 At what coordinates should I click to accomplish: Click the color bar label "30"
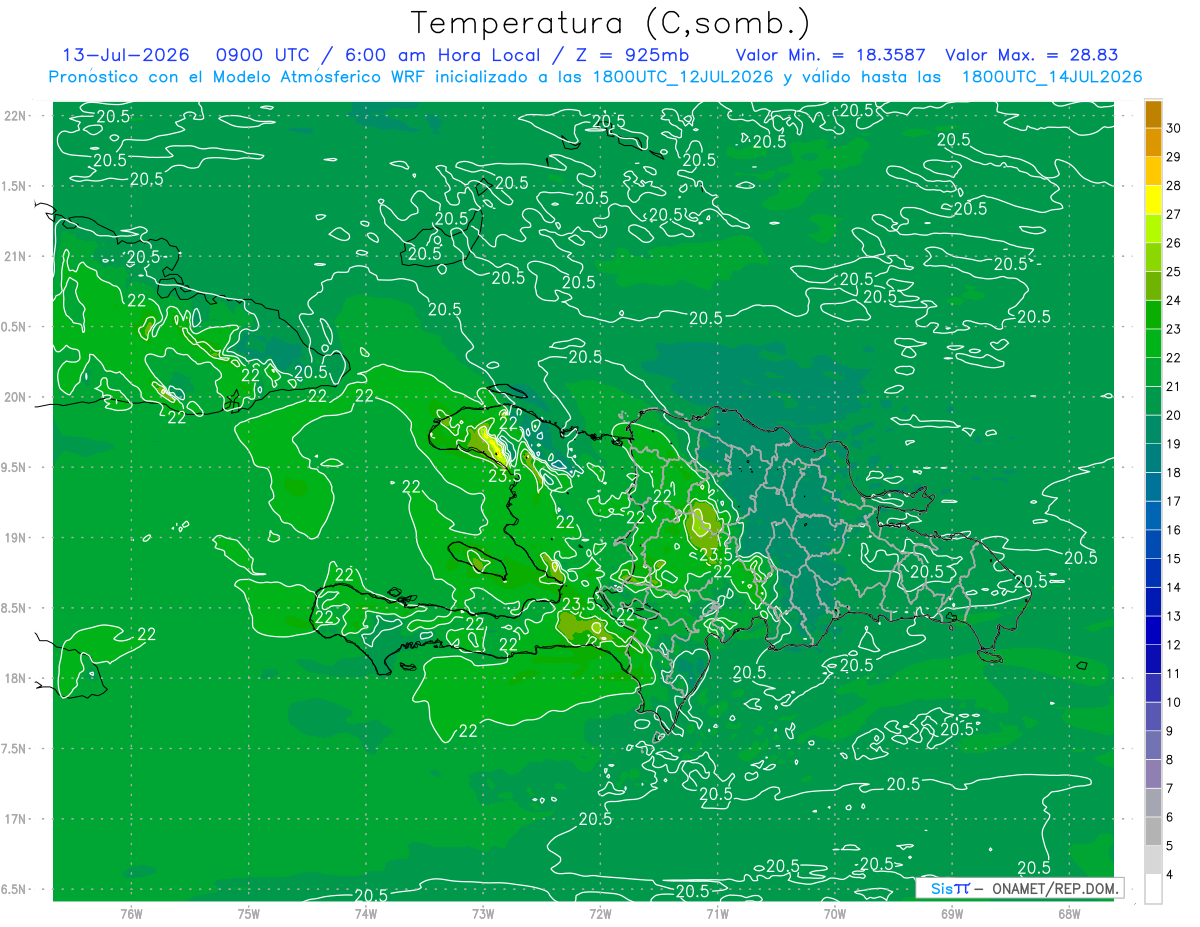coord(1174,128)
